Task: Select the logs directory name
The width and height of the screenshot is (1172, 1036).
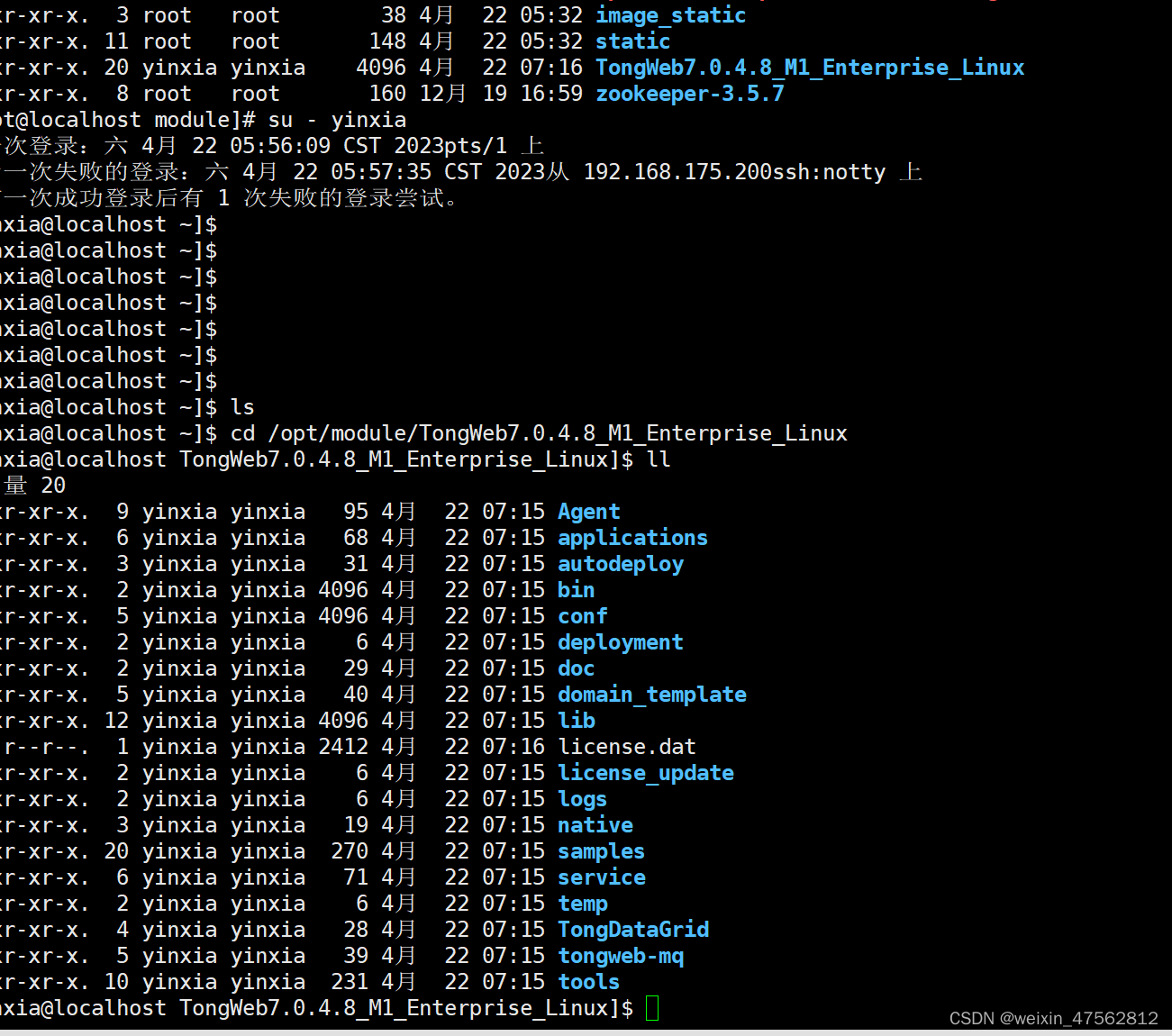Action: pyautogui.click(x=582, y=799)
